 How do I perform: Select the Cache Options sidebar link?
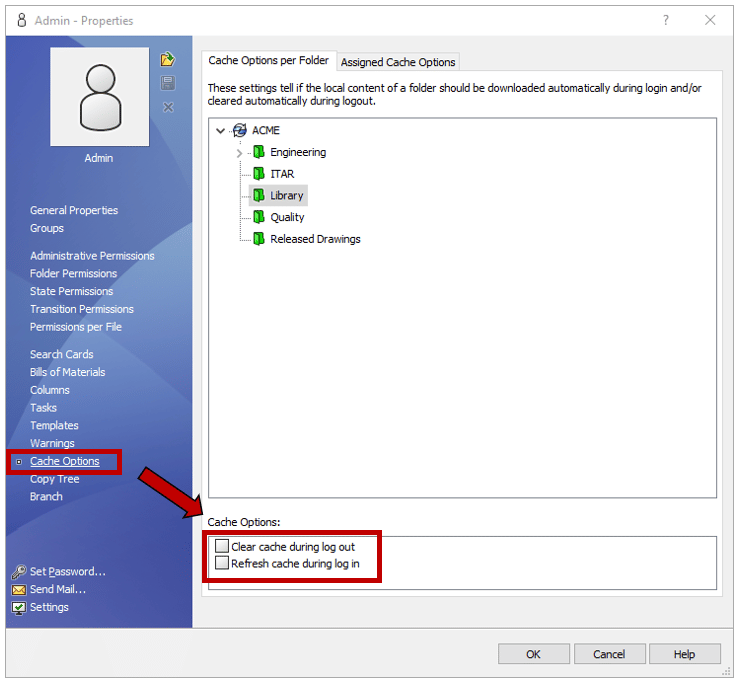[x=65, y=461]
